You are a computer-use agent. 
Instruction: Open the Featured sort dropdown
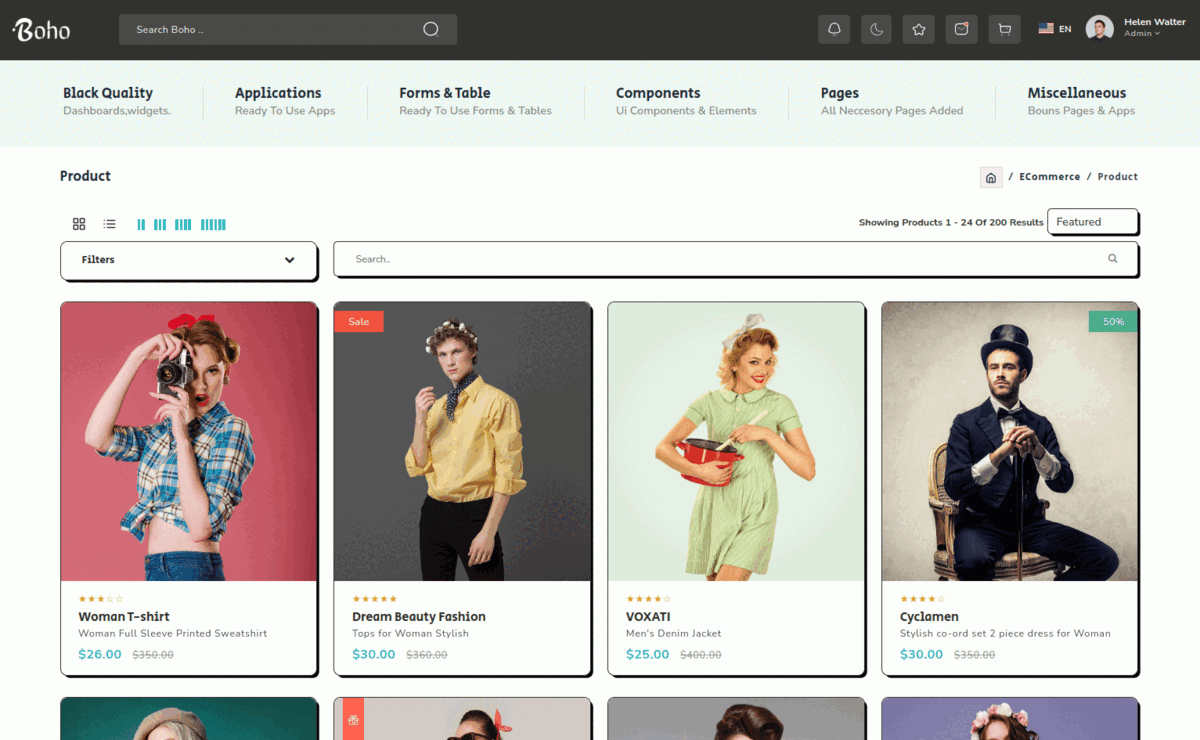(1092, 222)
